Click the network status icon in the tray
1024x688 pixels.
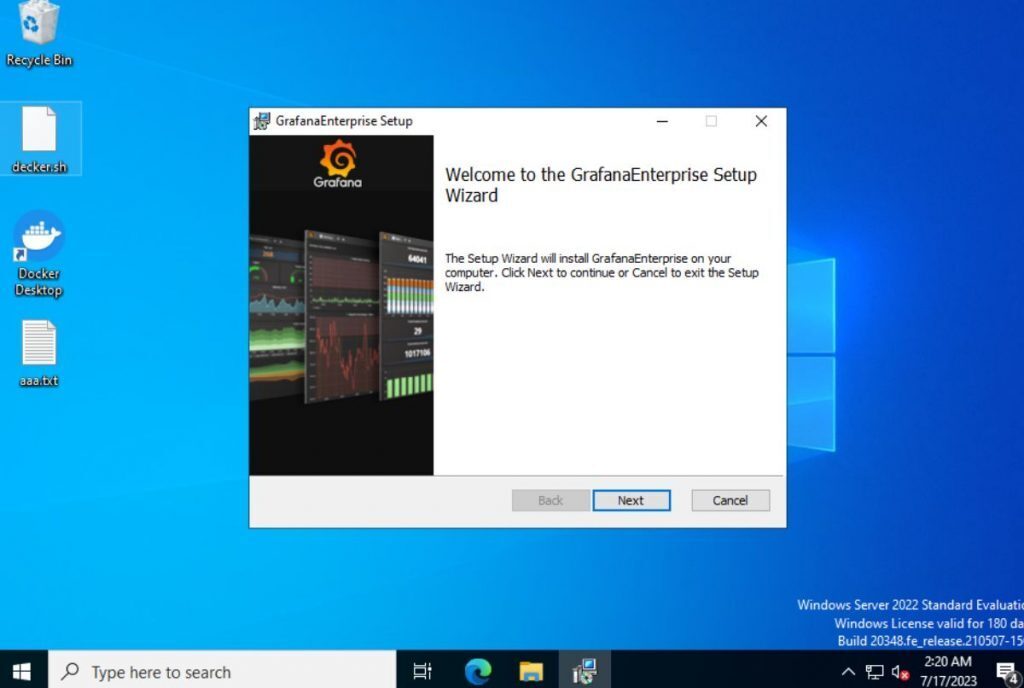click(874, 670)
